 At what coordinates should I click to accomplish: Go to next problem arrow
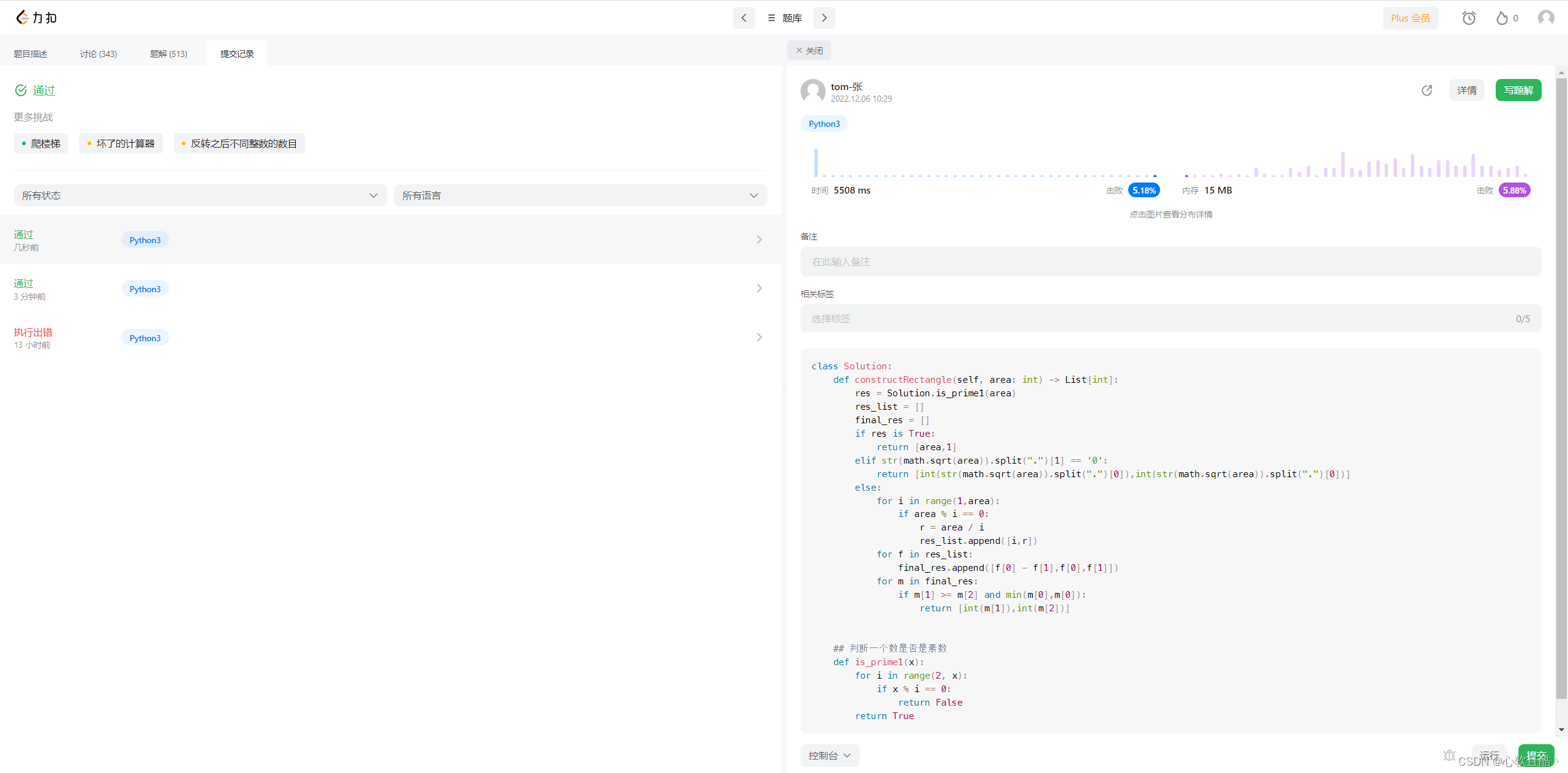tap(824, 18)
